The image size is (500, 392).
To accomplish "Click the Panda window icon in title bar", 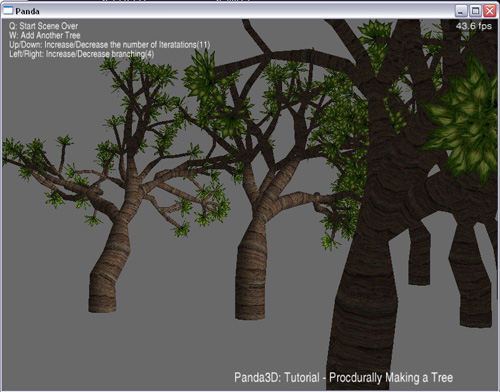I will pyautogui.click(x=8, y=11).
